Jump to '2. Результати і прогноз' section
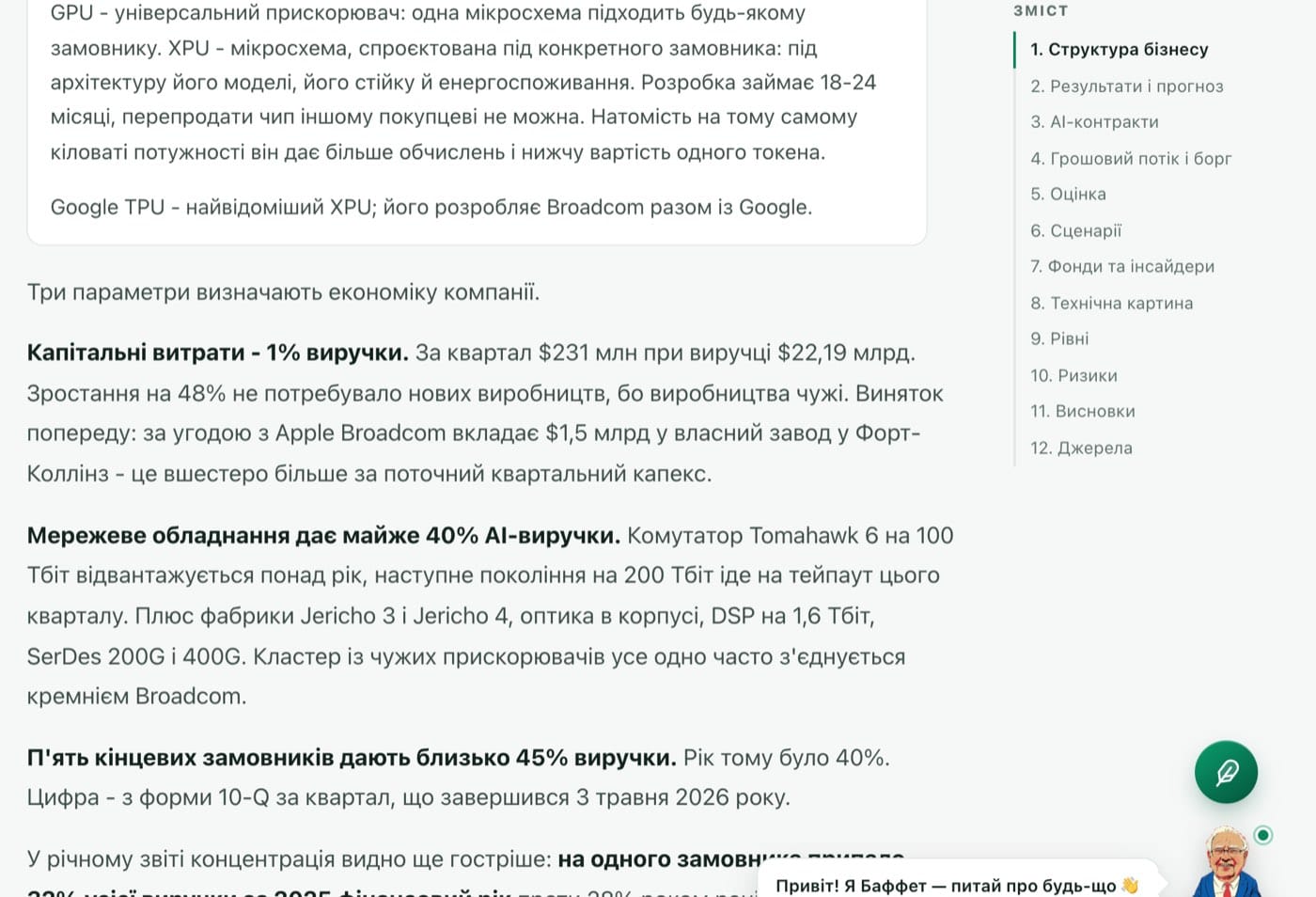 pyautogui.click(x=1126, y=87)
